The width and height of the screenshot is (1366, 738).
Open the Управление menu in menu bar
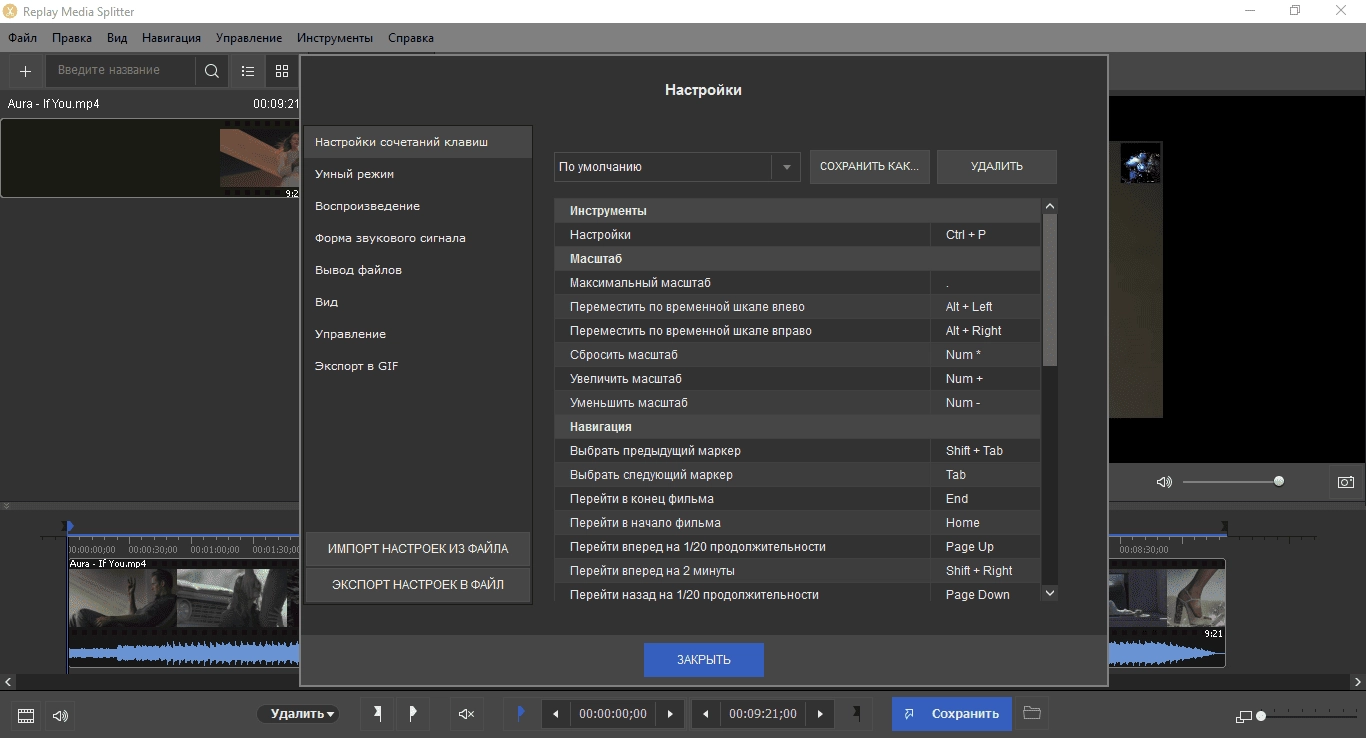pyautogui.click(x=248, y=38)
